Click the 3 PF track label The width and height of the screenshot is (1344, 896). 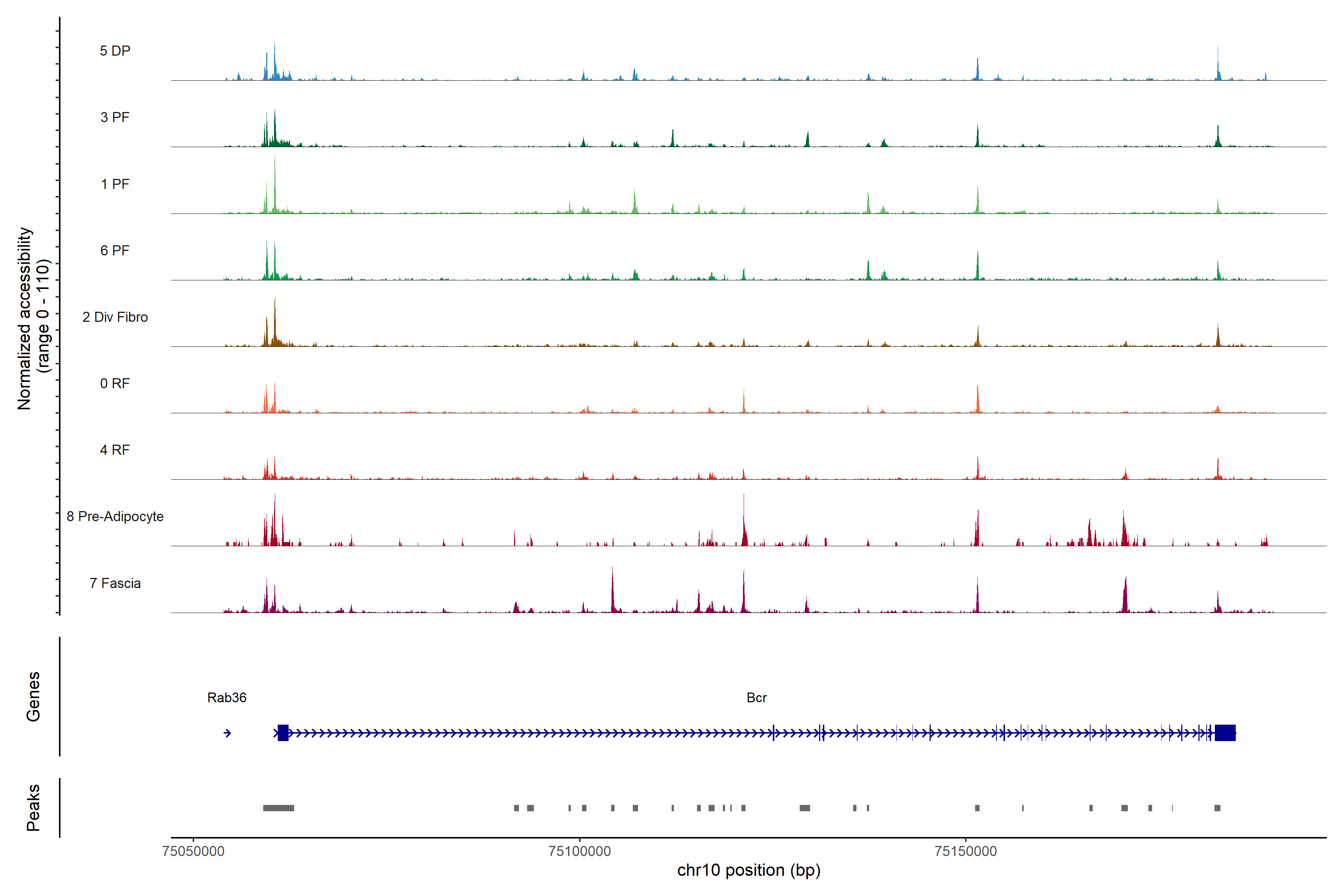click(115, 117)
